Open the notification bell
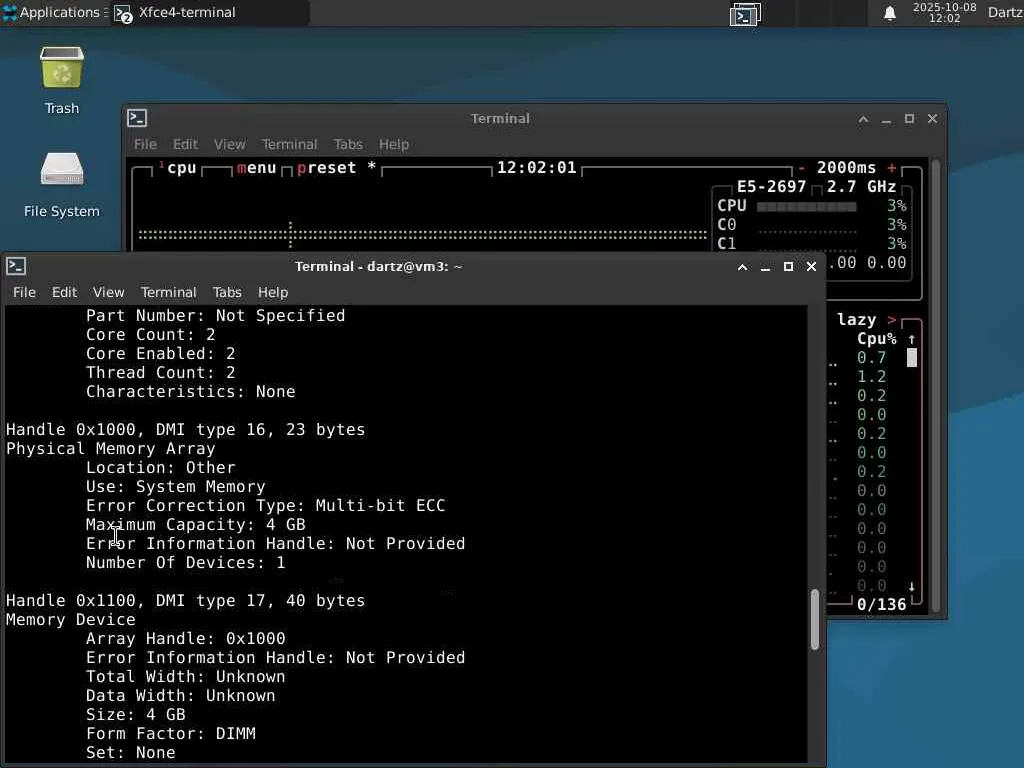Screen dimensions: 1024x768 click(x=889, y=13)
